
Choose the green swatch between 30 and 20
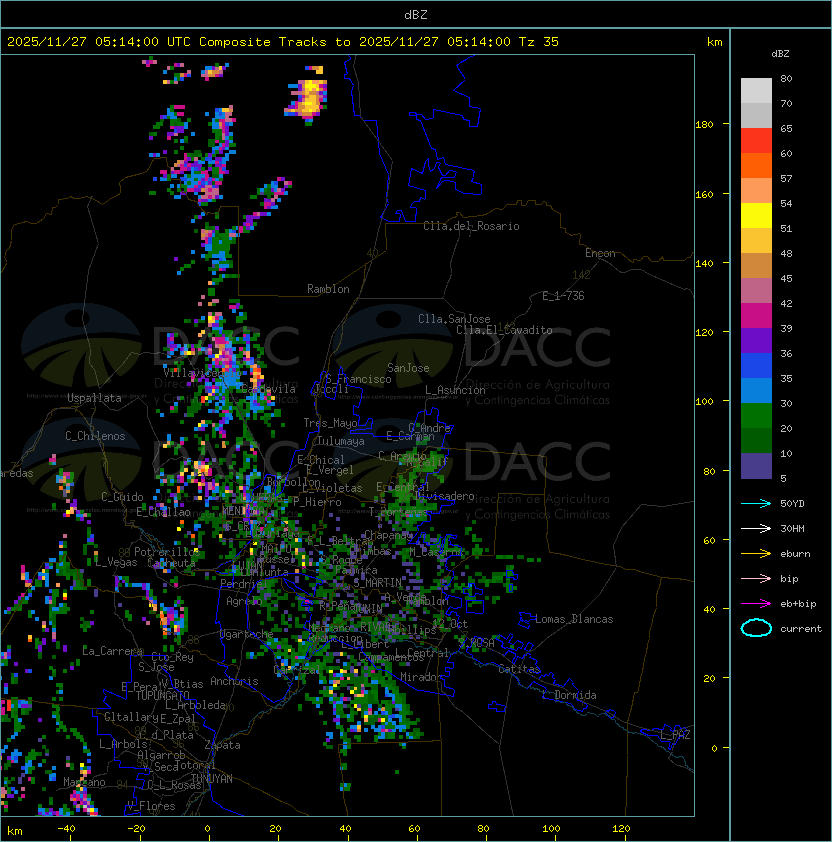point(756,416)
